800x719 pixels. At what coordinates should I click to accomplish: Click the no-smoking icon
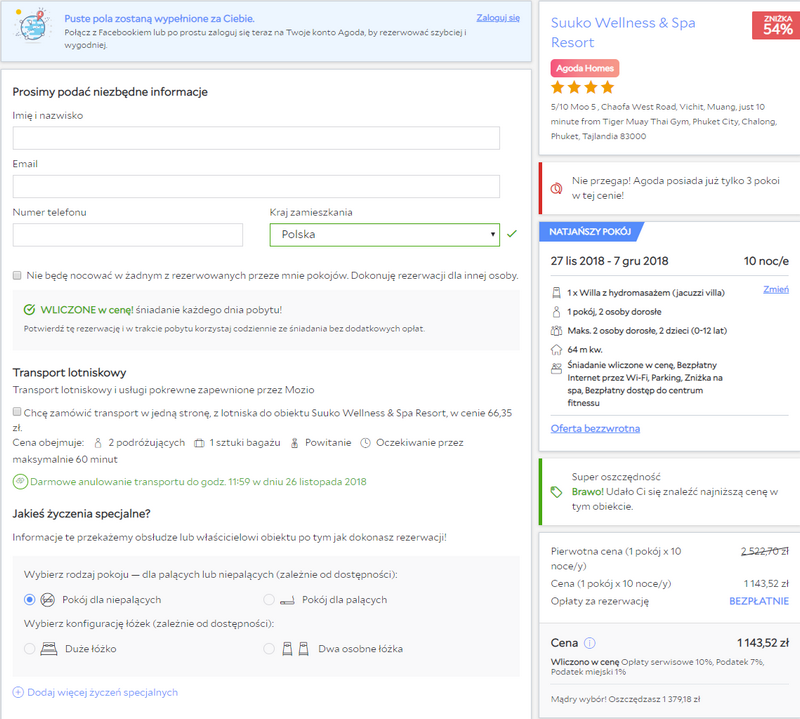coord(47,600)
